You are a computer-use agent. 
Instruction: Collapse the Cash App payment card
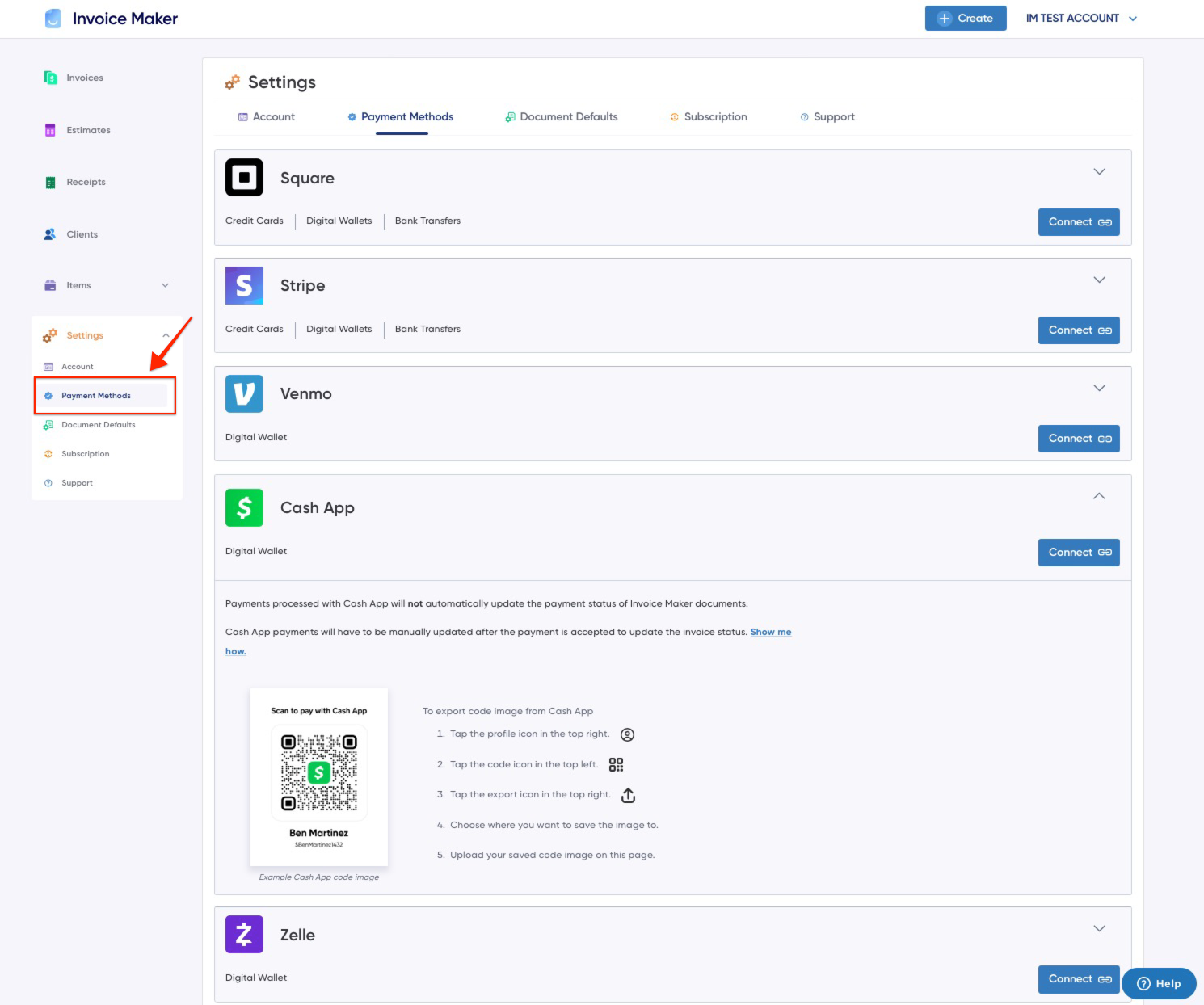pyautogui.click(x=1099, y=496)
